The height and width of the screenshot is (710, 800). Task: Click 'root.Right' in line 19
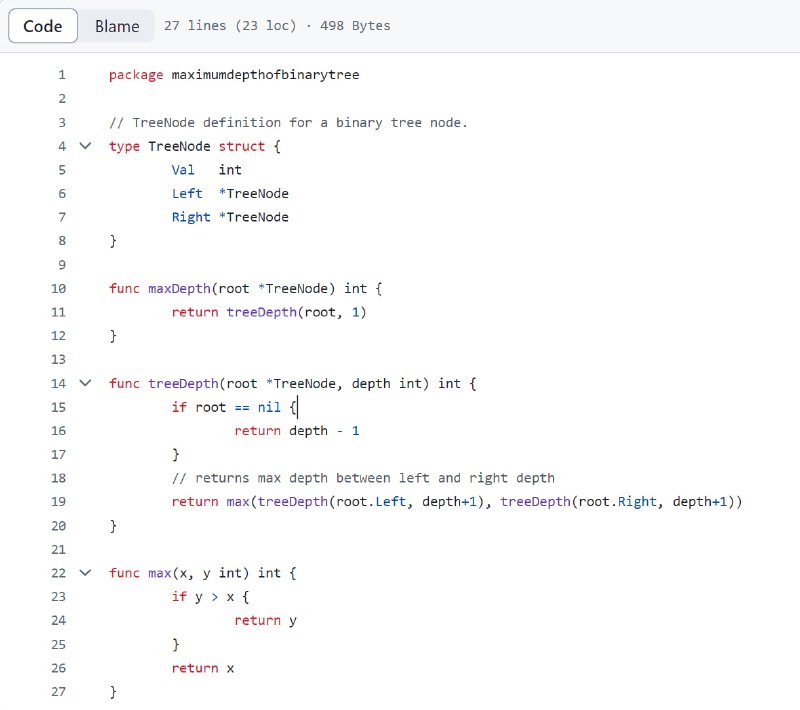[x=617, y=502]
